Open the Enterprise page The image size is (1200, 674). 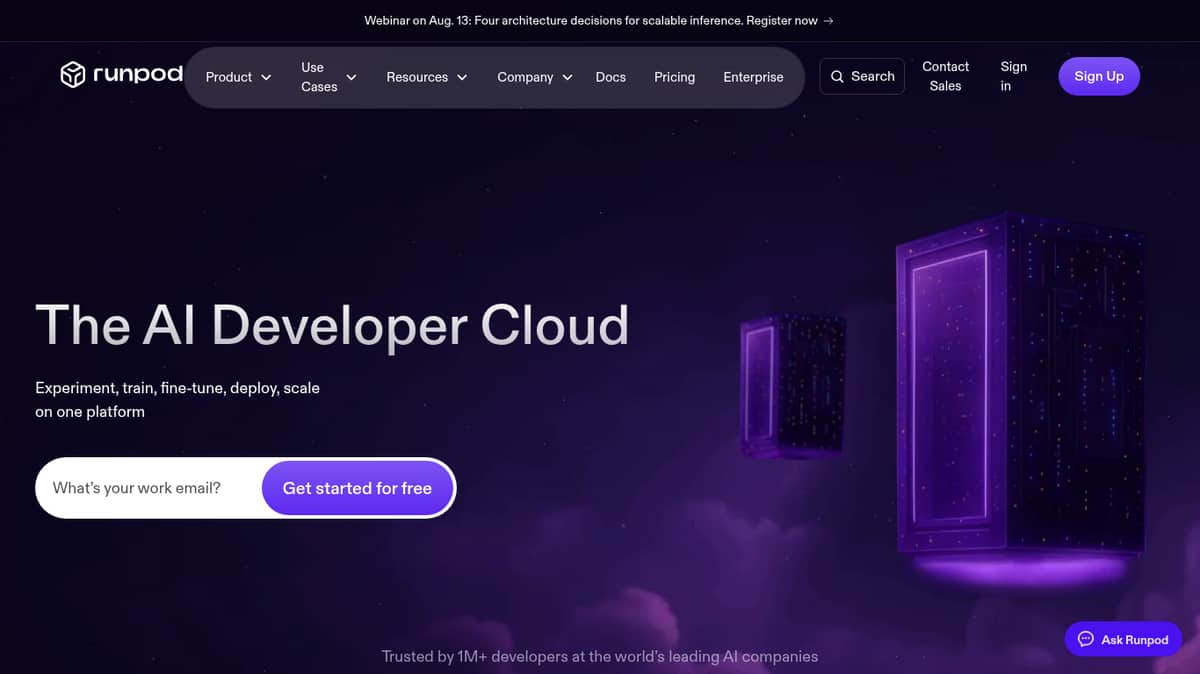point(754,77)
